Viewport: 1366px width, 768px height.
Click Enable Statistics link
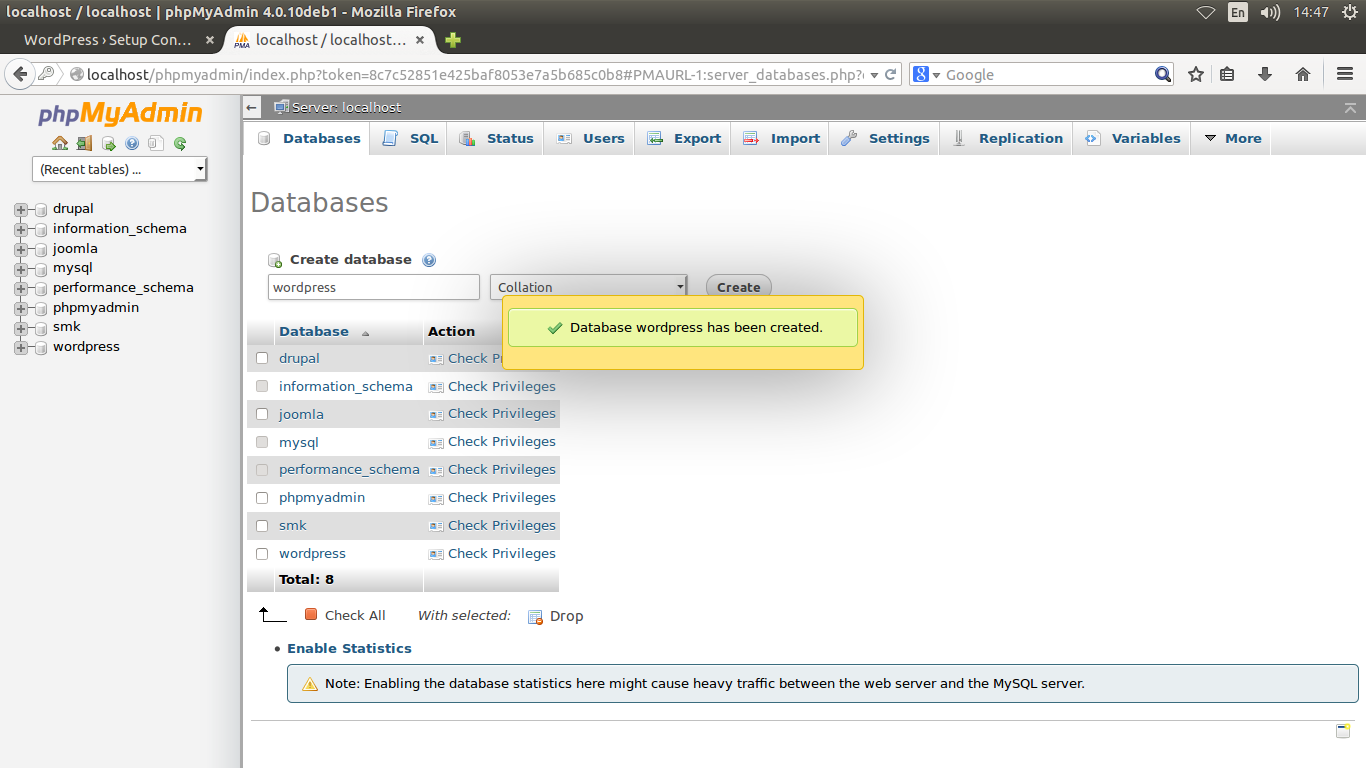(349, 649)
